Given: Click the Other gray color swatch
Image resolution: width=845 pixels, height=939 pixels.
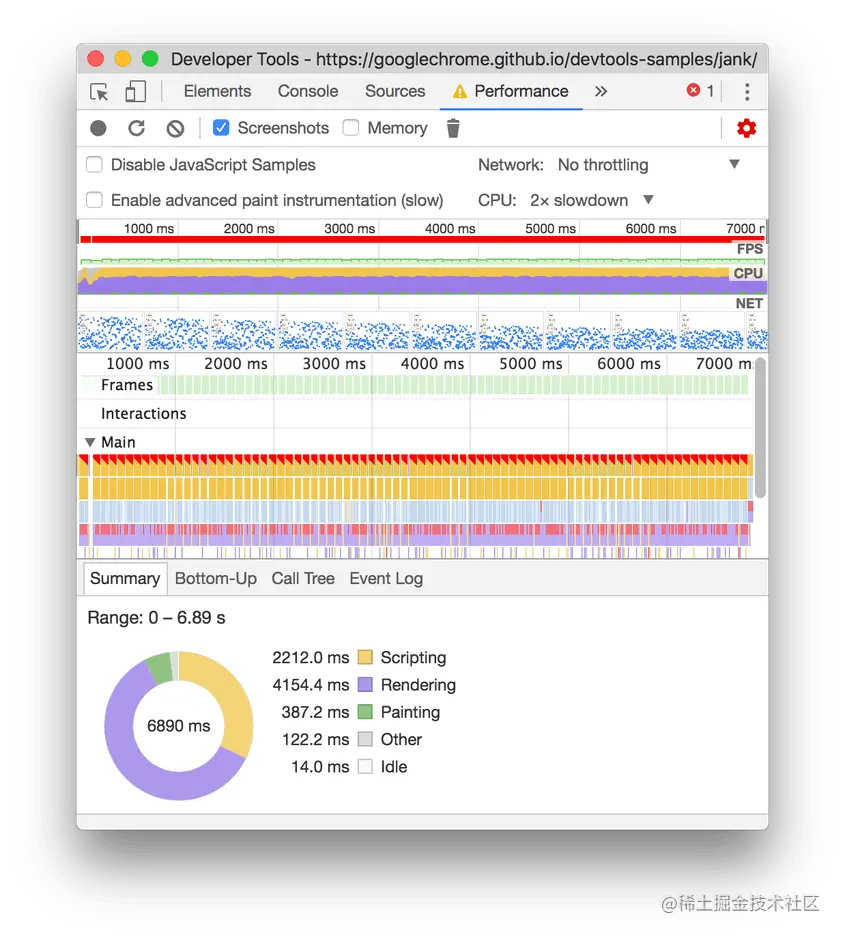Looking at the screenshot, I should pos(365,739).
